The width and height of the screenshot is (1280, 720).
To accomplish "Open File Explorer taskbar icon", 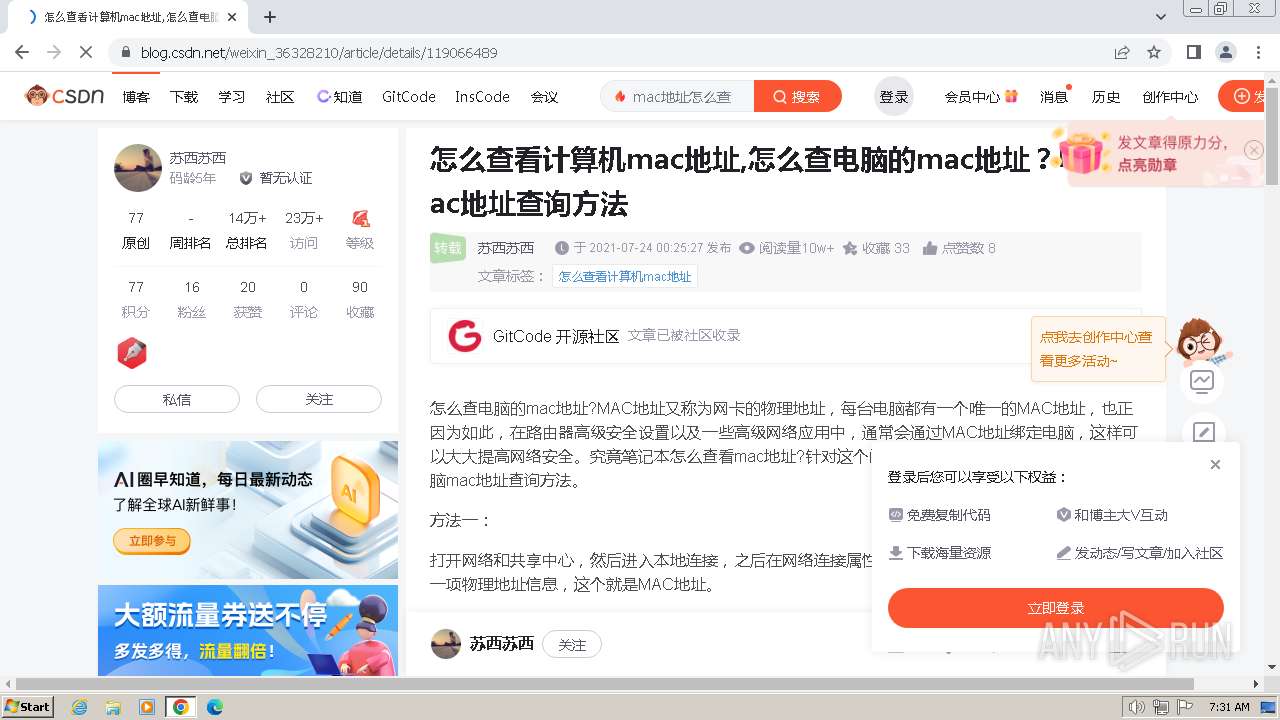I will coord(113,707).
